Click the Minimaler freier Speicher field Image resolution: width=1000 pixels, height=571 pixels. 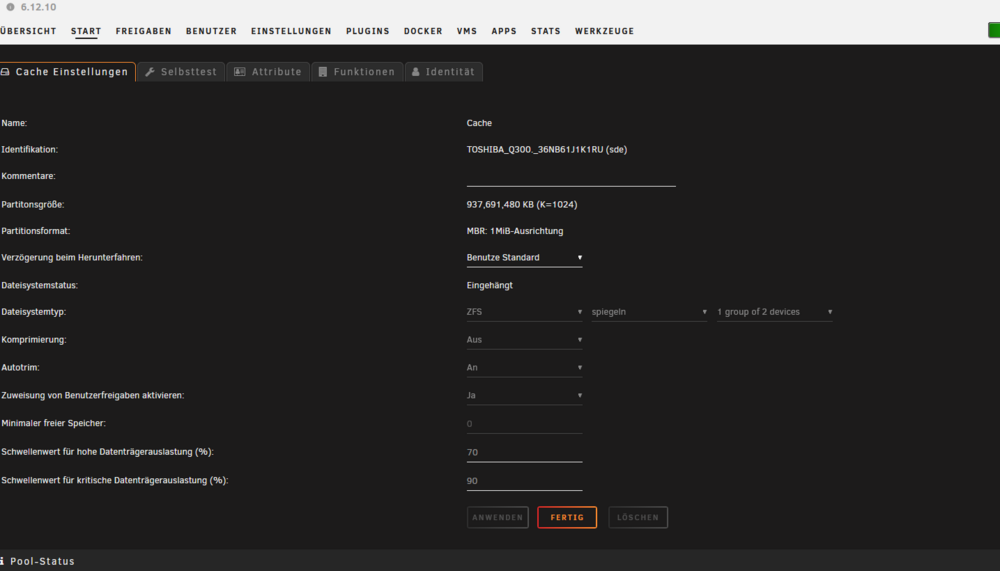524,424
